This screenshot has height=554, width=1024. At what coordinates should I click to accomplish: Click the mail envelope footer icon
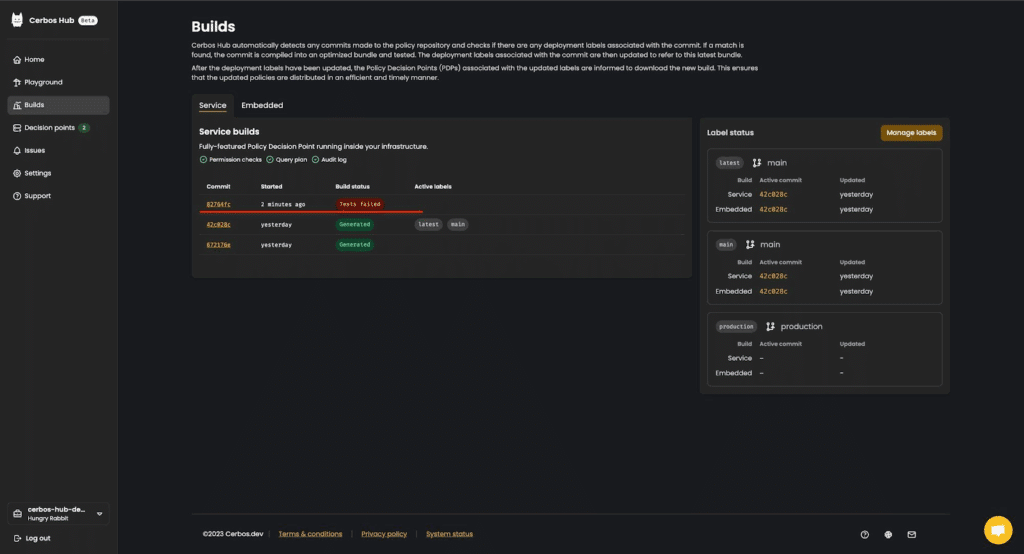(911, 534)
